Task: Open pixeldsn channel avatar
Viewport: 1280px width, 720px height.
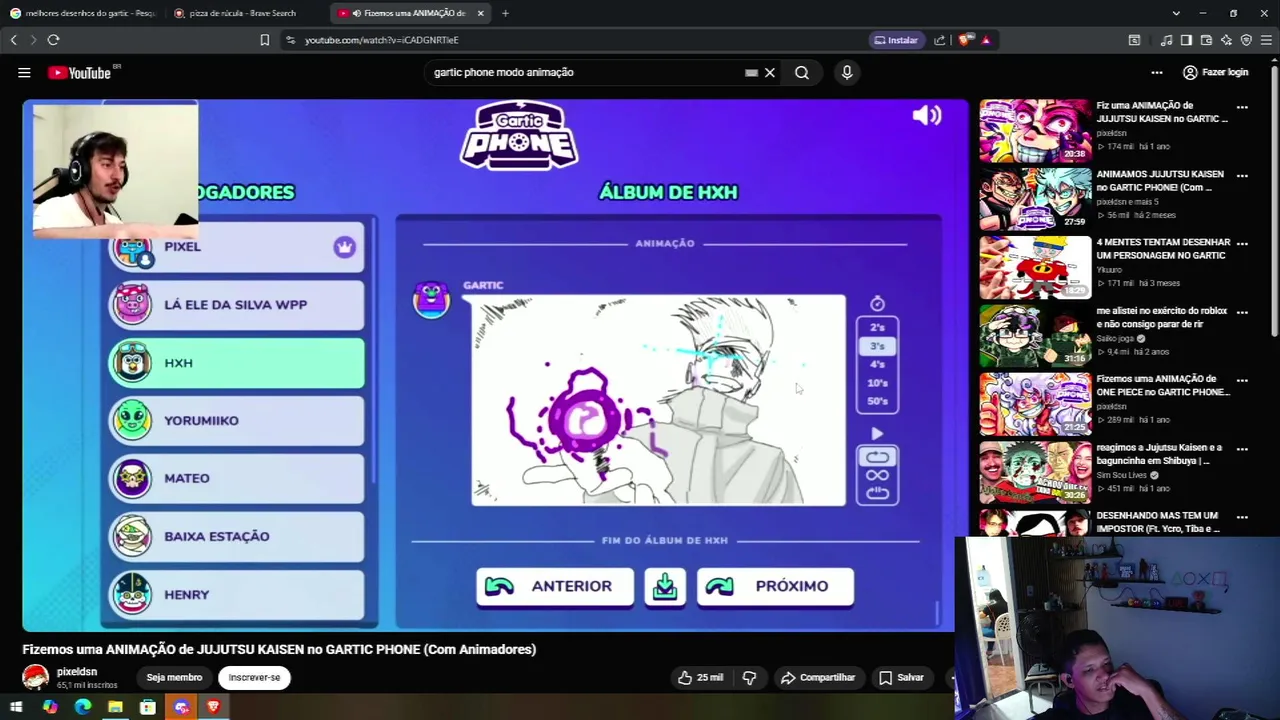Action: click(x=36, y=678)
